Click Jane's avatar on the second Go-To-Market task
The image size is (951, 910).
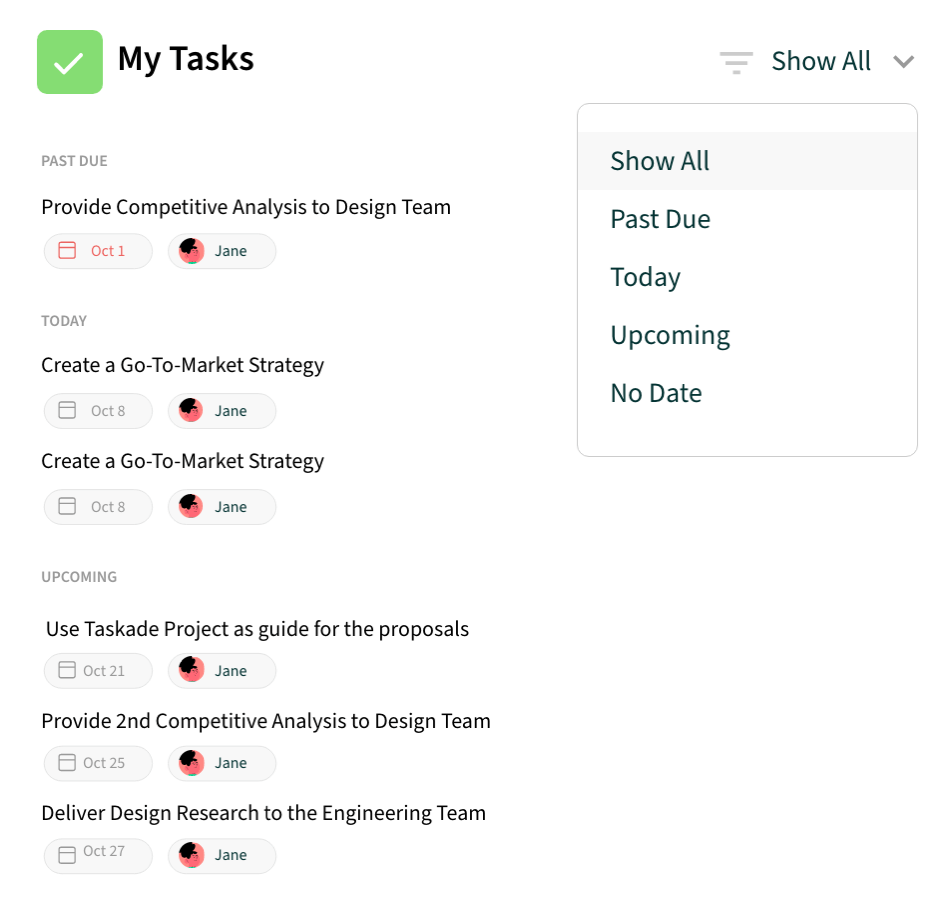[x=190, y=506]
